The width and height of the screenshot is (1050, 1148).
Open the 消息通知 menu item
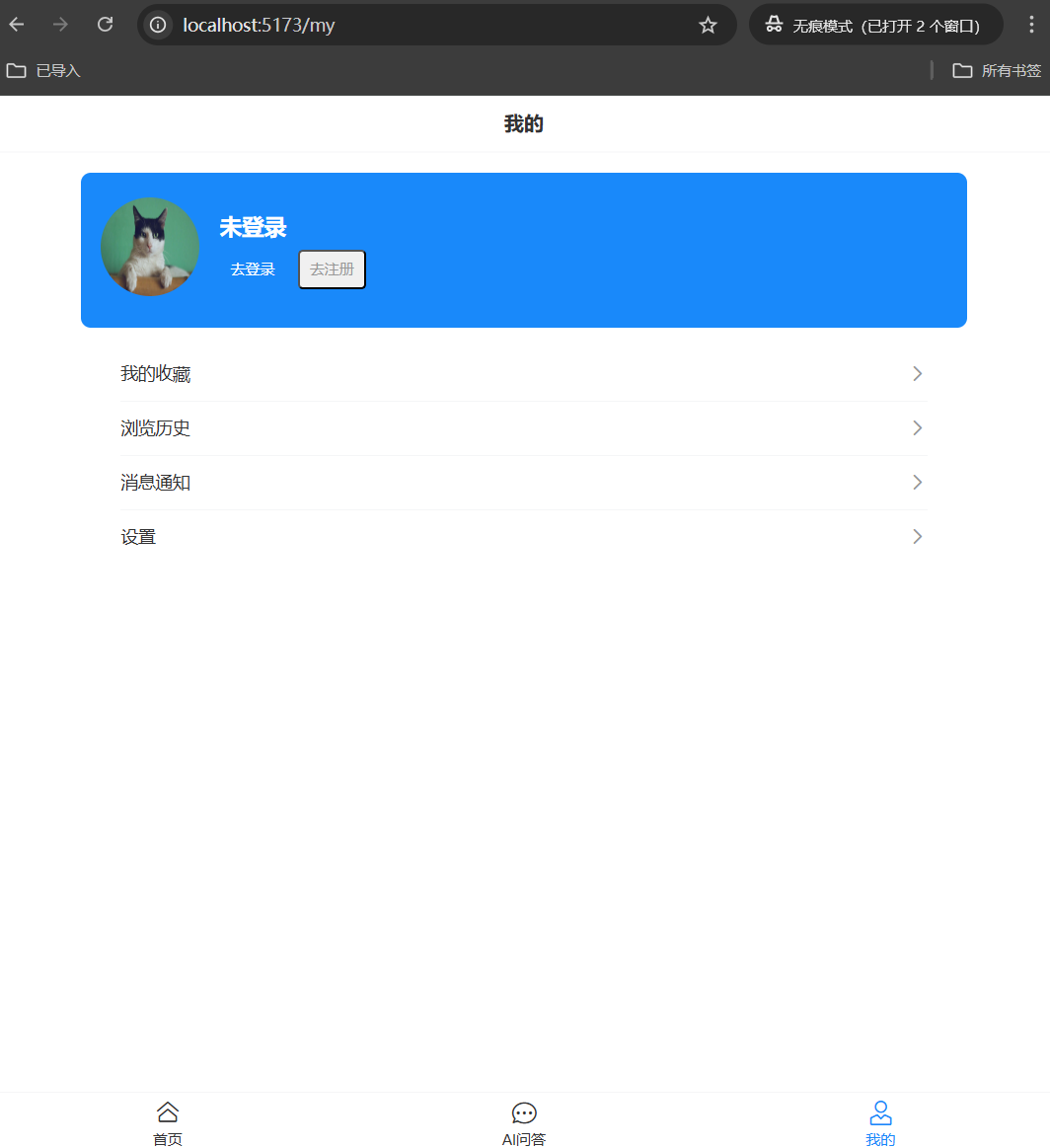(156, 483)
